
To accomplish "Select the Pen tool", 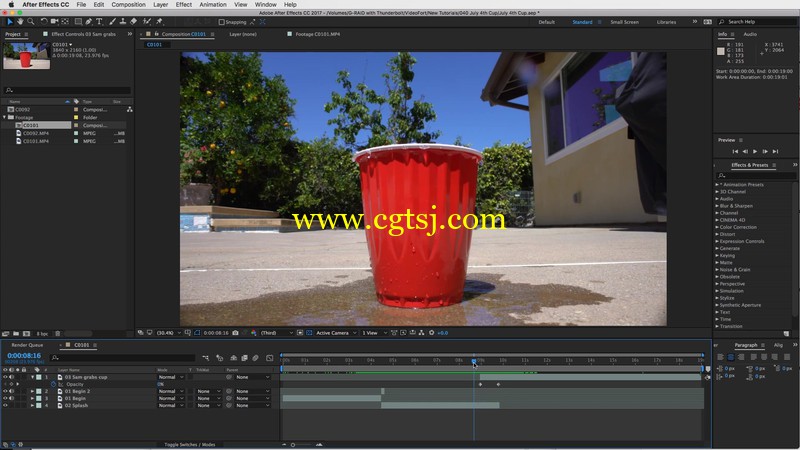I will tap(89, 21).
